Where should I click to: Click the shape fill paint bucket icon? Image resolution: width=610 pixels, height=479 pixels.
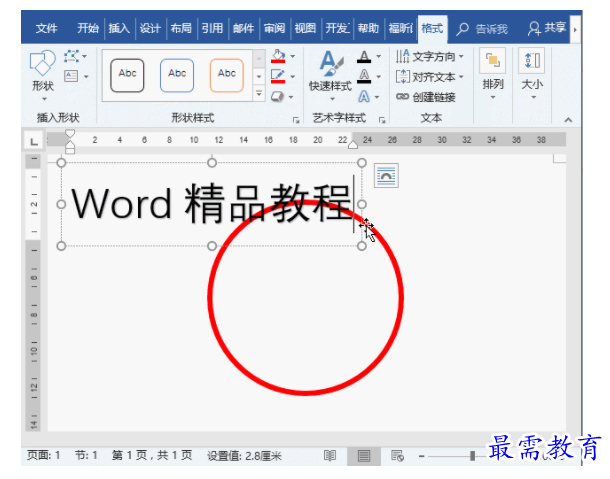[x=278, y=56]
